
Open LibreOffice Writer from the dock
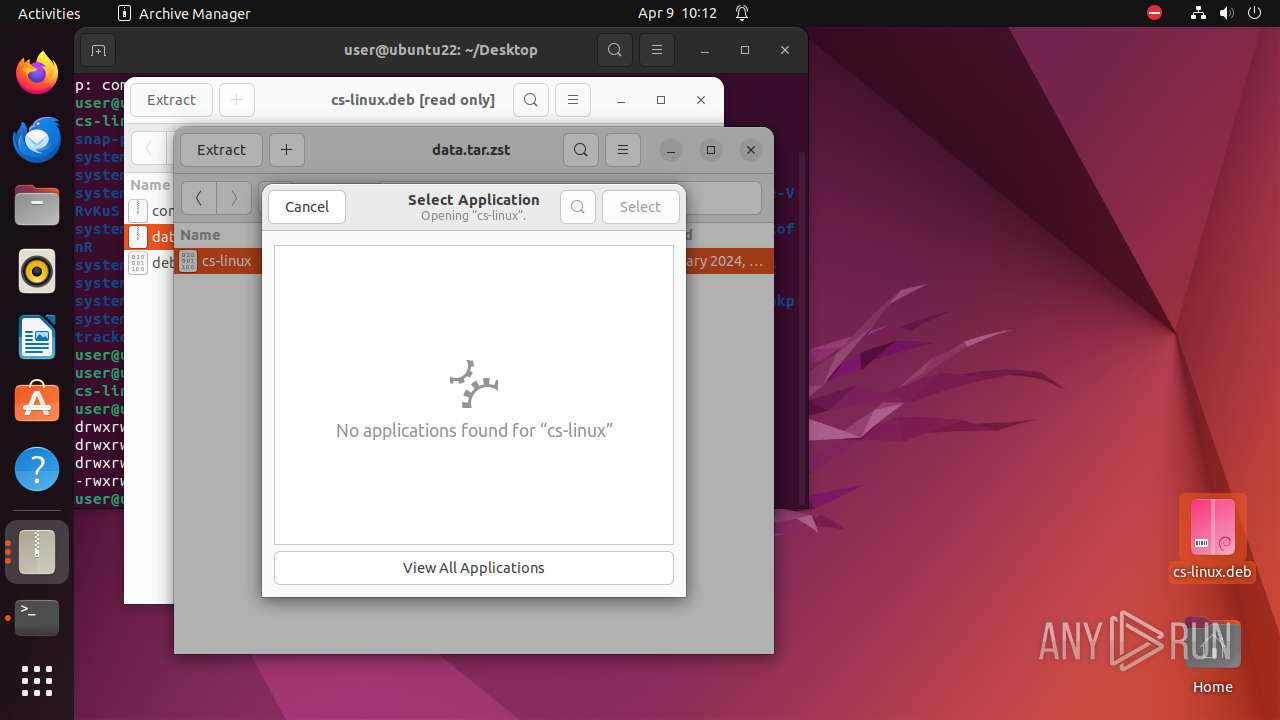click(37, 337)
